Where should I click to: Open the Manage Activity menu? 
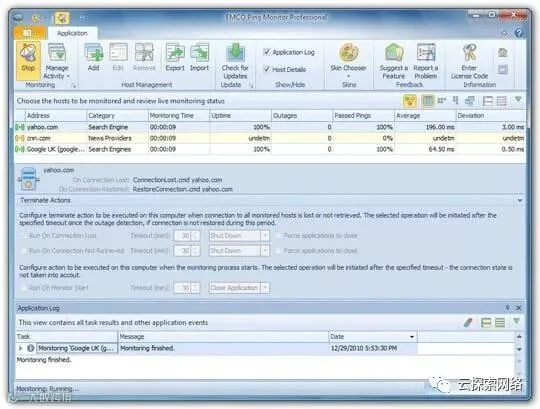tap(57, 61)
